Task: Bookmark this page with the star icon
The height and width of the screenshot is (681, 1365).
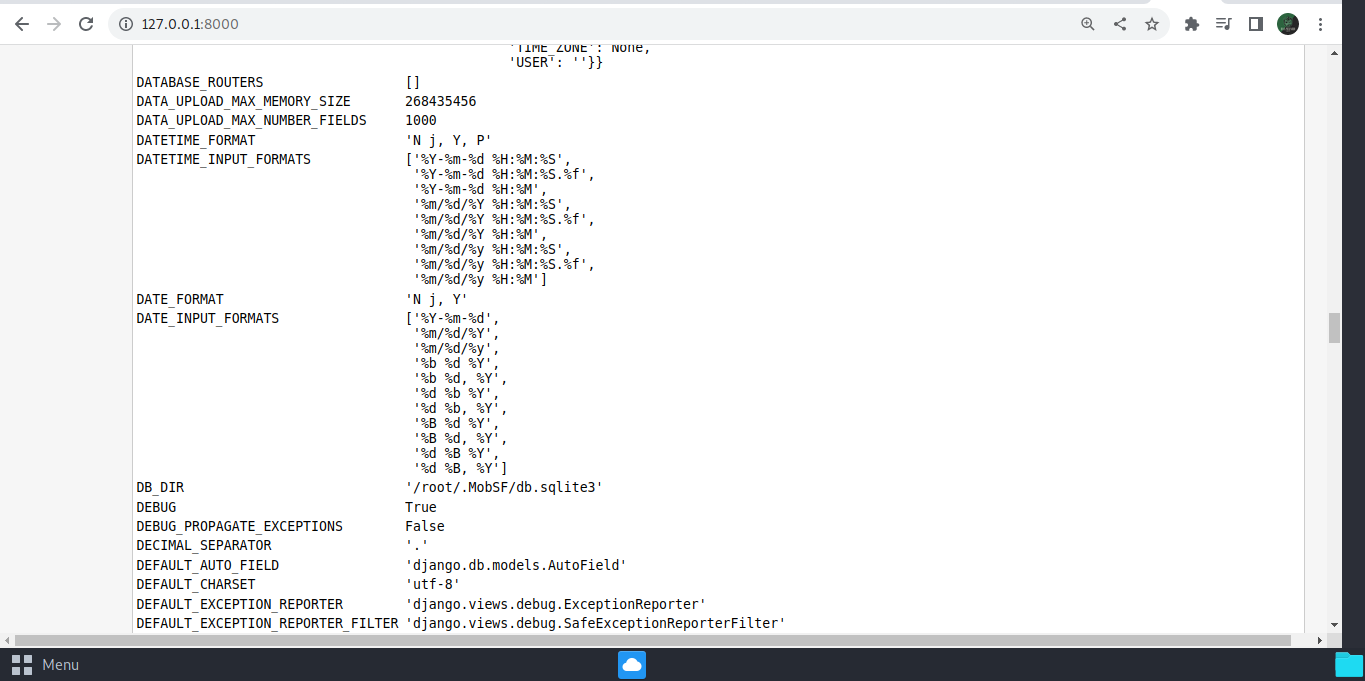Action: click(1153, 23)
